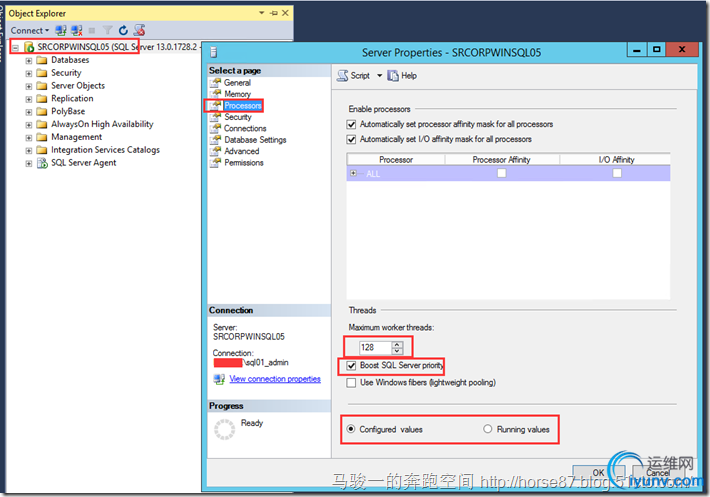Viewport: 710px width, 497px height.
Task: Click the OK button
Action: (x=598, y=473)
